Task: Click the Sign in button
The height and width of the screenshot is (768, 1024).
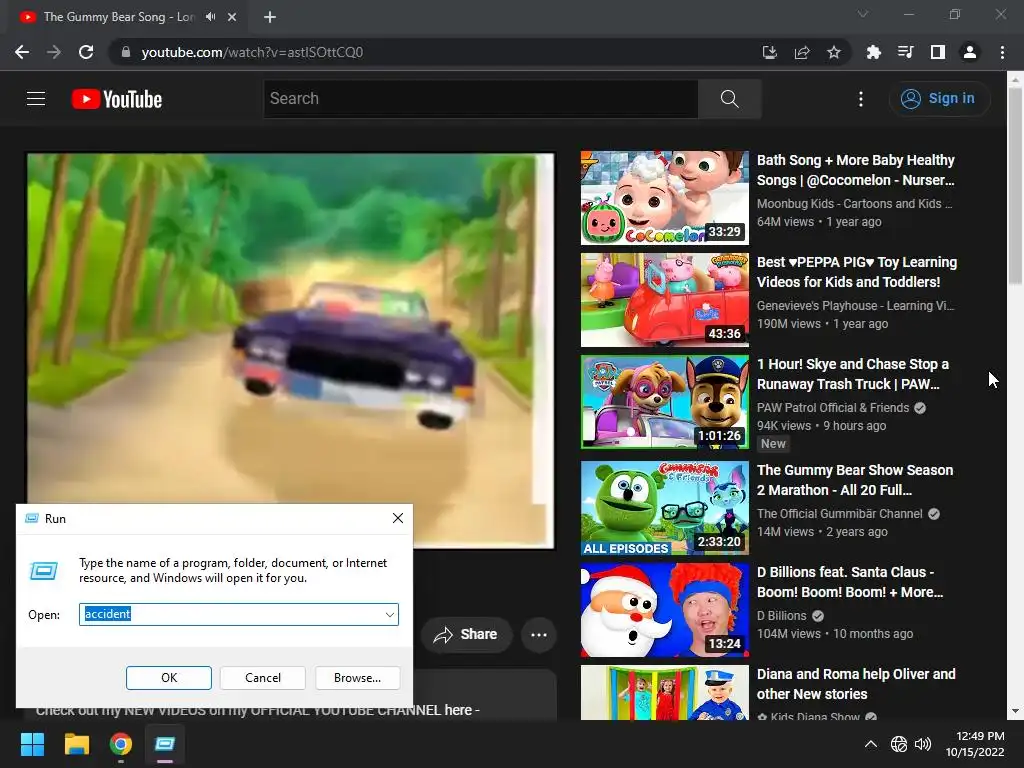Action: 939,99
